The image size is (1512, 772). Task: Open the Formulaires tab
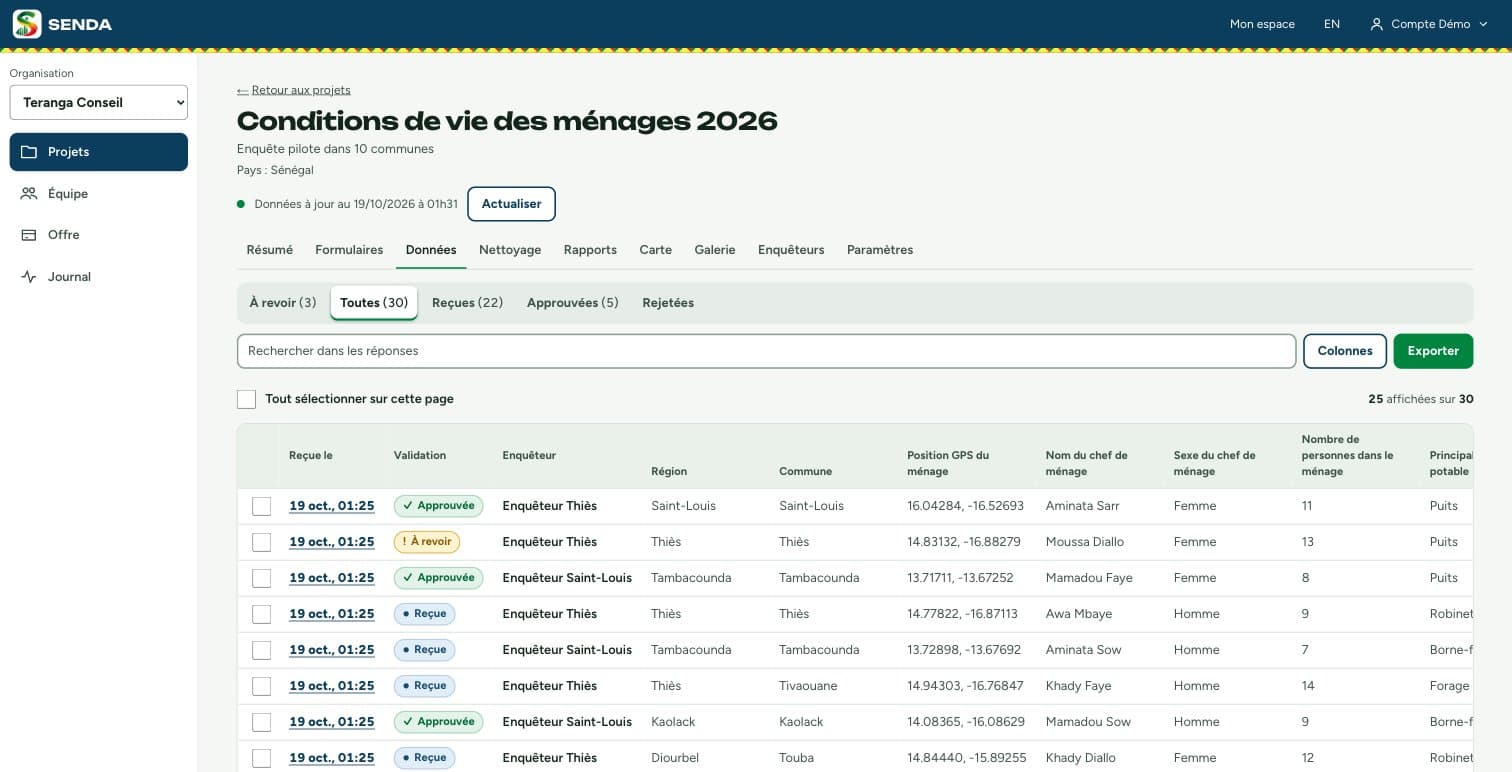pyautogui.click(x=349, y=250)
